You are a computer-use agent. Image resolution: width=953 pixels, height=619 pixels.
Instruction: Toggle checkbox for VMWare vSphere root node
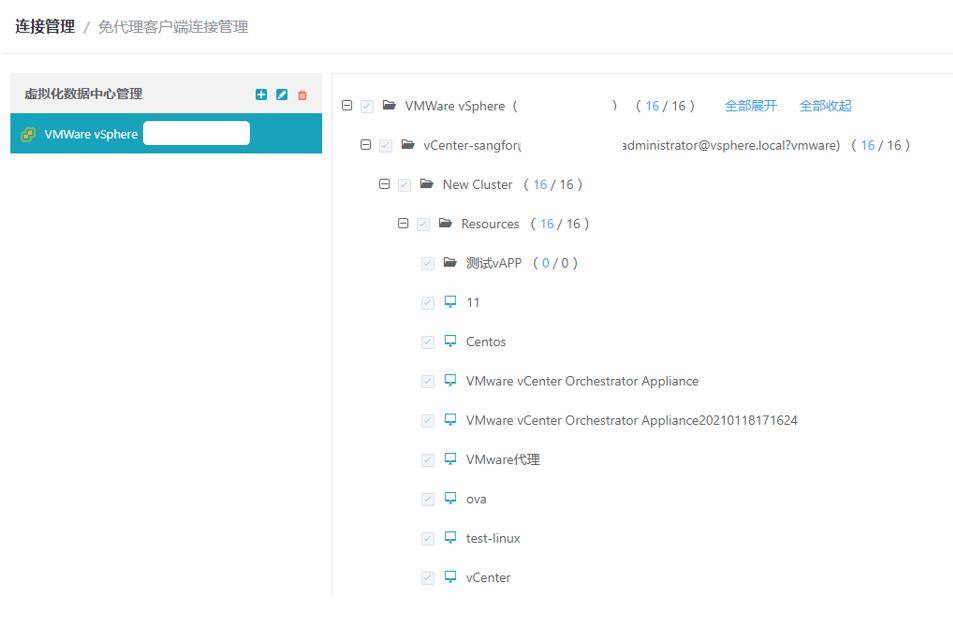pos(366,106)
